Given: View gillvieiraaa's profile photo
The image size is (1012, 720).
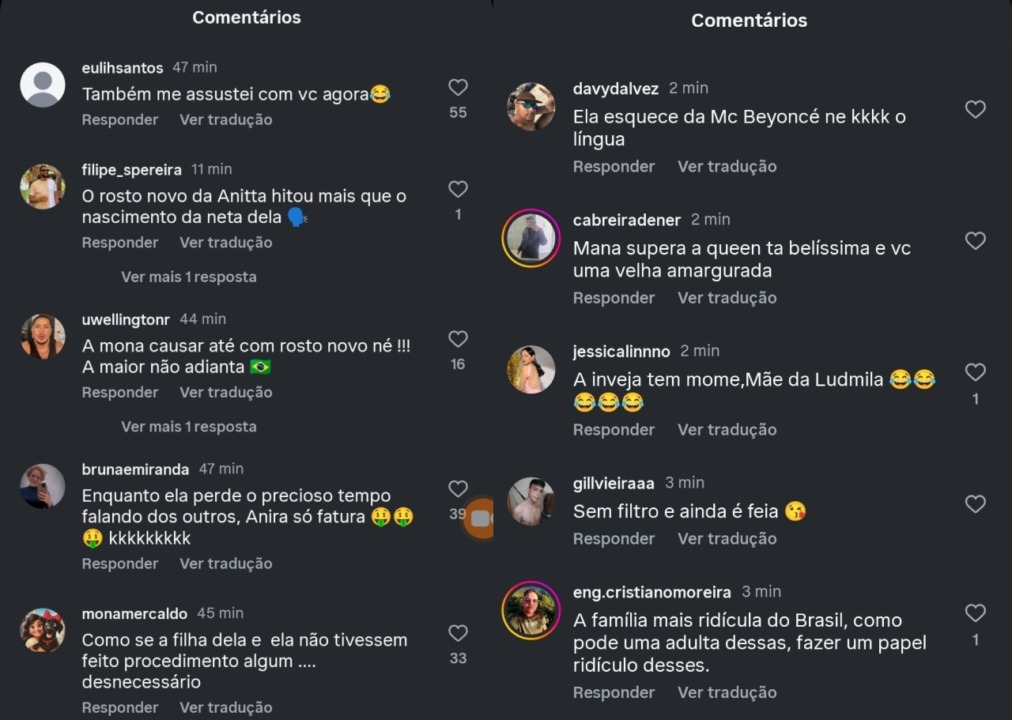Looking at the screenshot, I should 531,501.
